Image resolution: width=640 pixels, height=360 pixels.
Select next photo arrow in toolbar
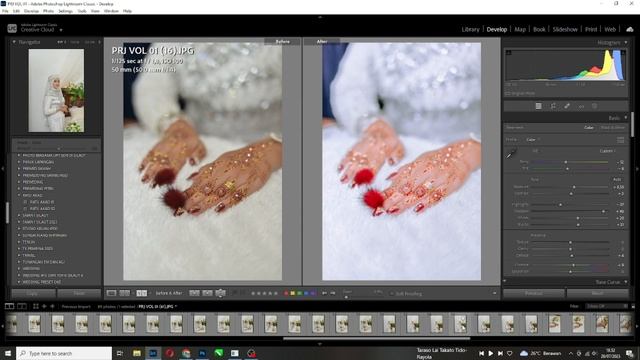click(333, 293)
